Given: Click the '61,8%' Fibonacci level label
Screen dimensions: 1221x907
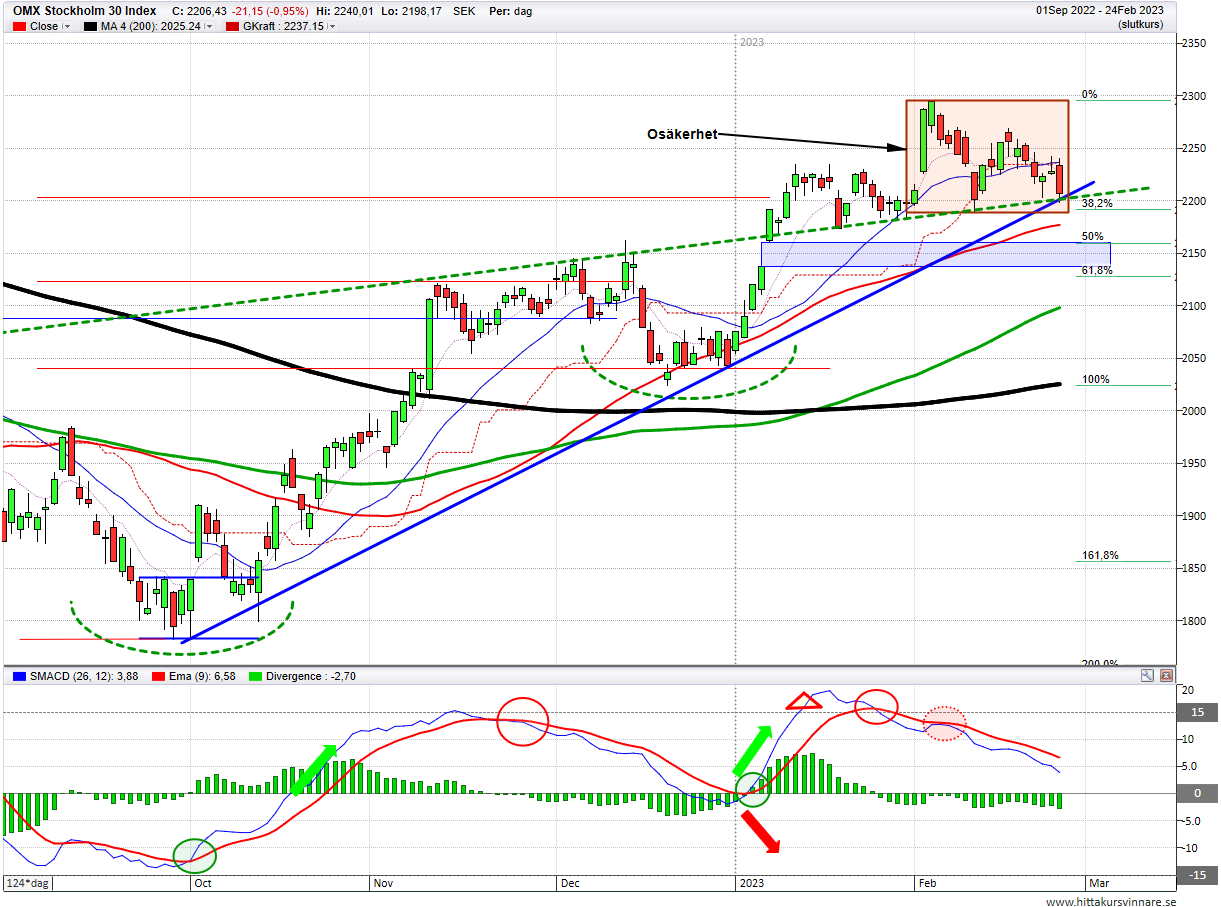Looking at the screenshot, I should (1097, 271).
